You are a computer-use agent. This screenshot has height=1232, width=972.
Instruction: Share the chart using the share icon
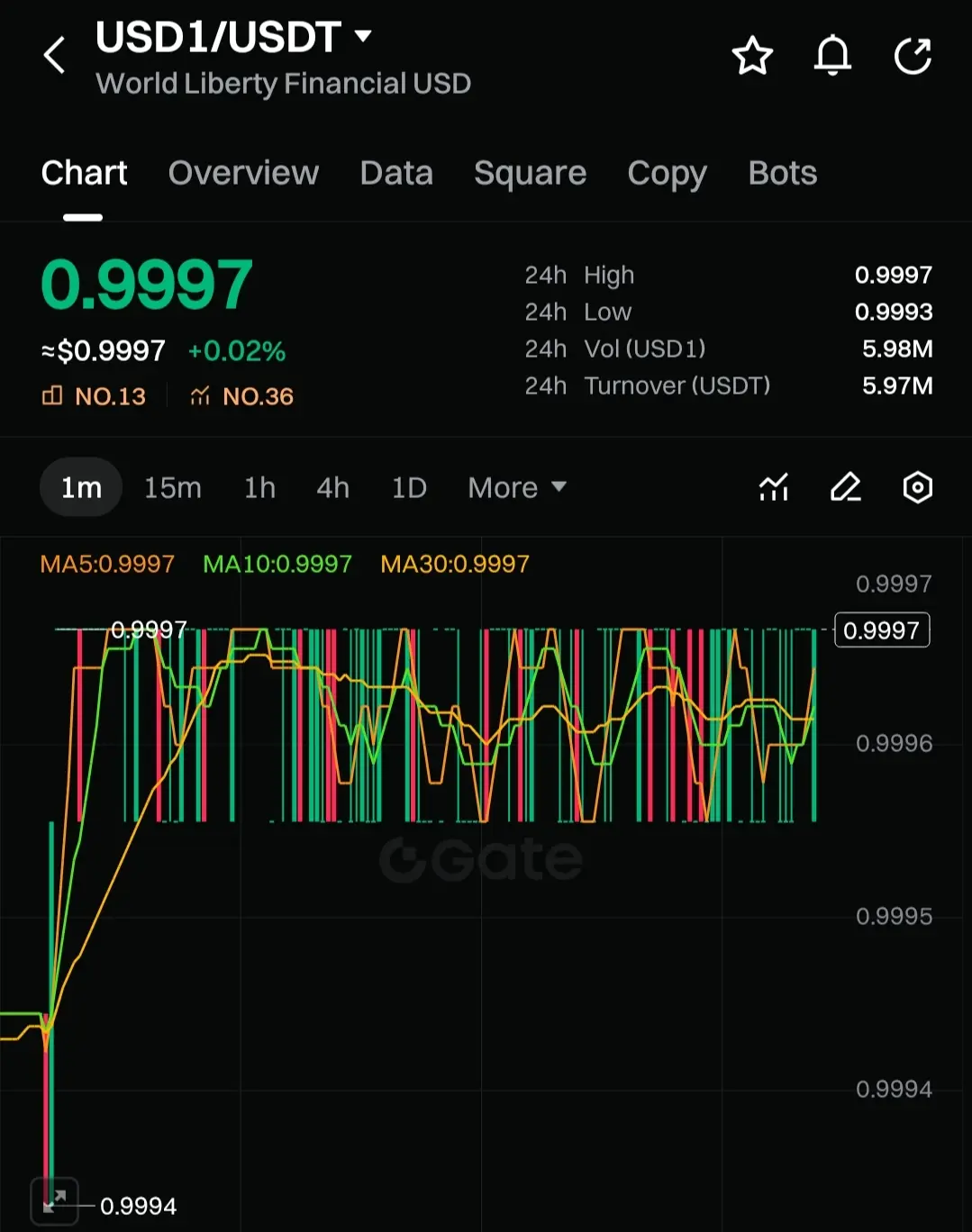click(x=913, y=56)
